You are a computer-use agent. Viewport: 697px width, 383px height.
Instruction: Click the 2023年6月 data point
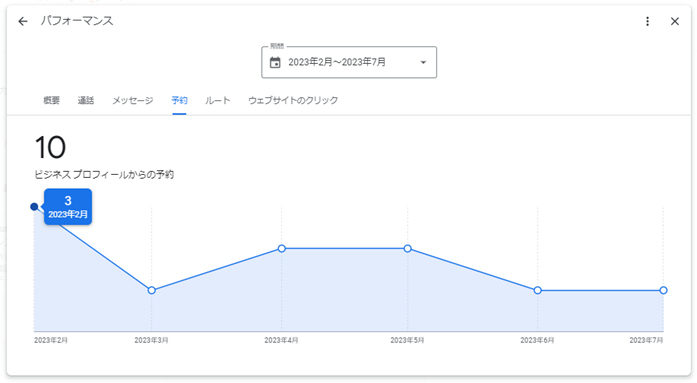pos(537,290)
